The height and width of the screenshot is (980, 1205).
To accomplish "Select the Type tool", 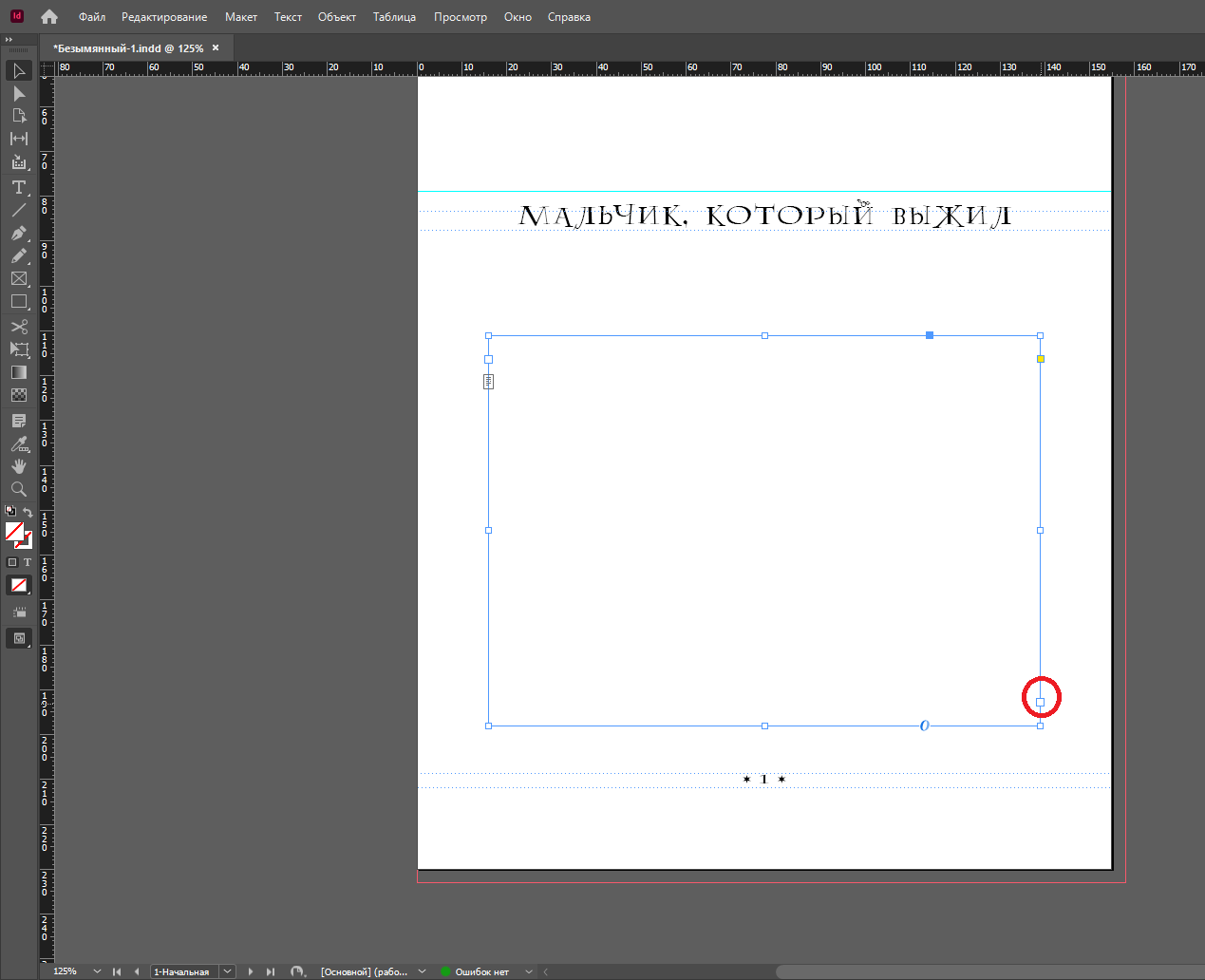I will tap(18, 187).
